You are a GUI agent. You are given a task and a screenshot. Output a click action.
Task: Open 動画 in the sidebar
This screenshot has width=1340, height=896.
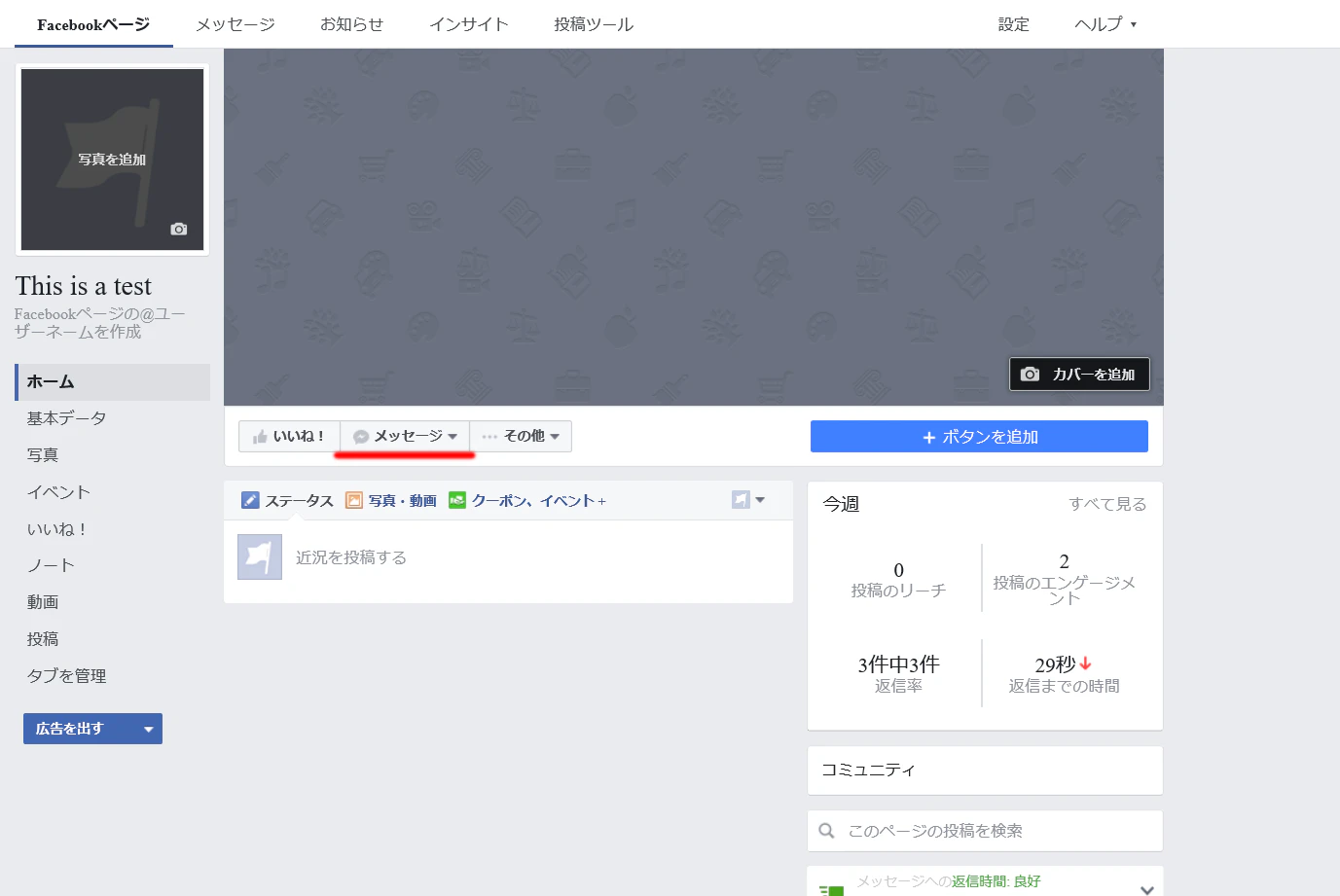pos(43,602)
